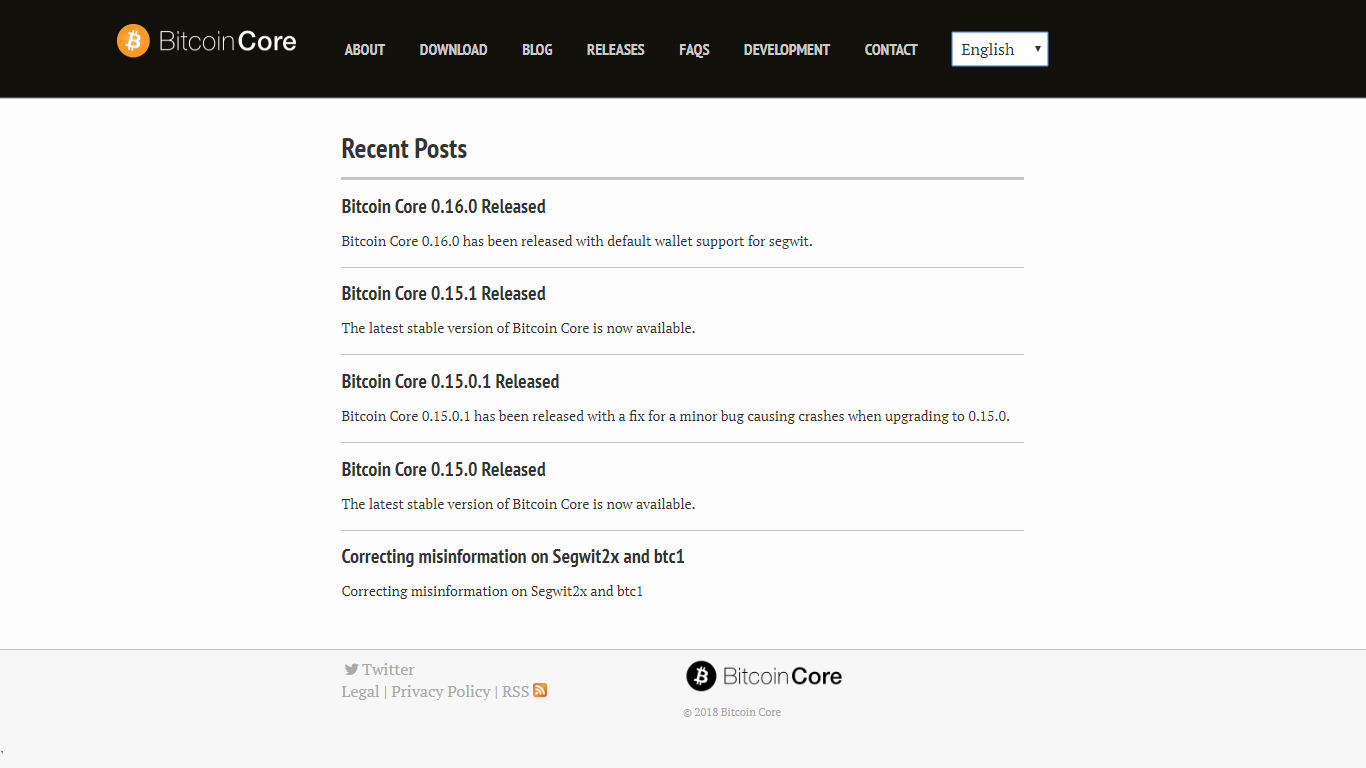Click the Twitter bird icon in footer
This screenshot has width=1366, height=768.
[351, 669]
